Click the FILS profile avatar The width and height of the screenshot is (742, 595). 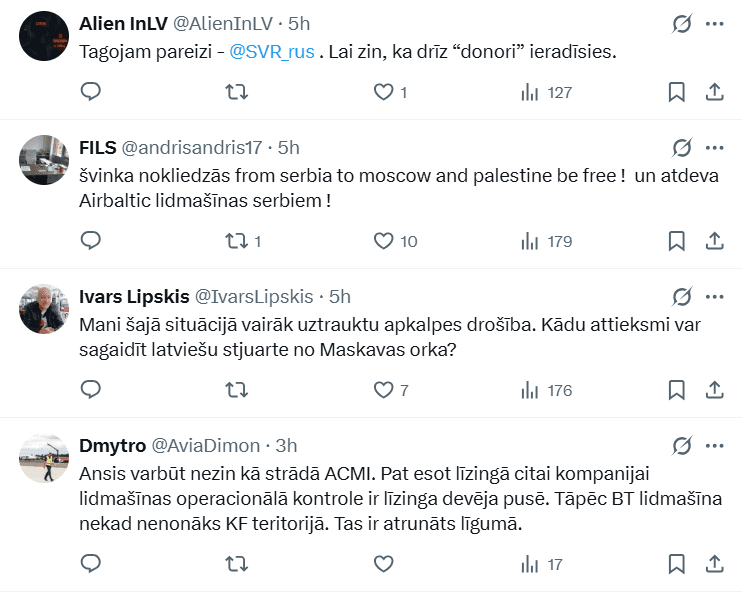click(44, 159)
